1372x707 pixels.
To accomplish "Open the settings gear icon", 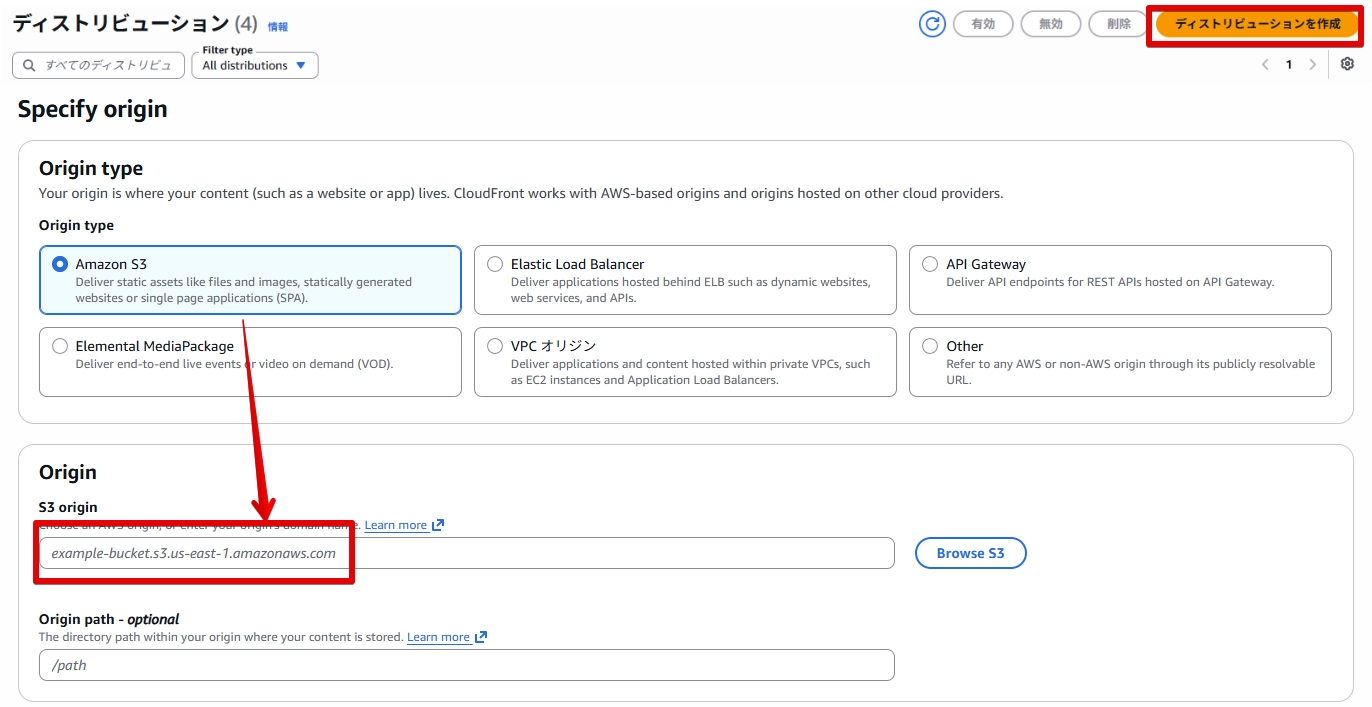I will (1347, 64).
